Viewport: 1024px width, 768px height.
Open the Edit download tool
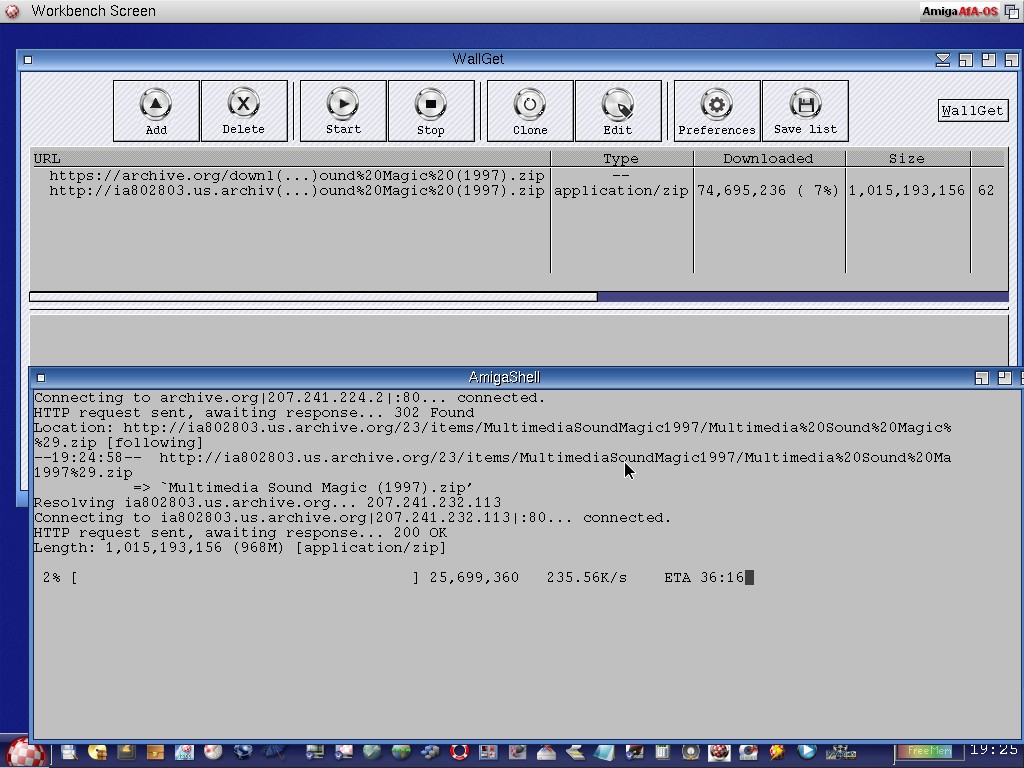[617, 111]
